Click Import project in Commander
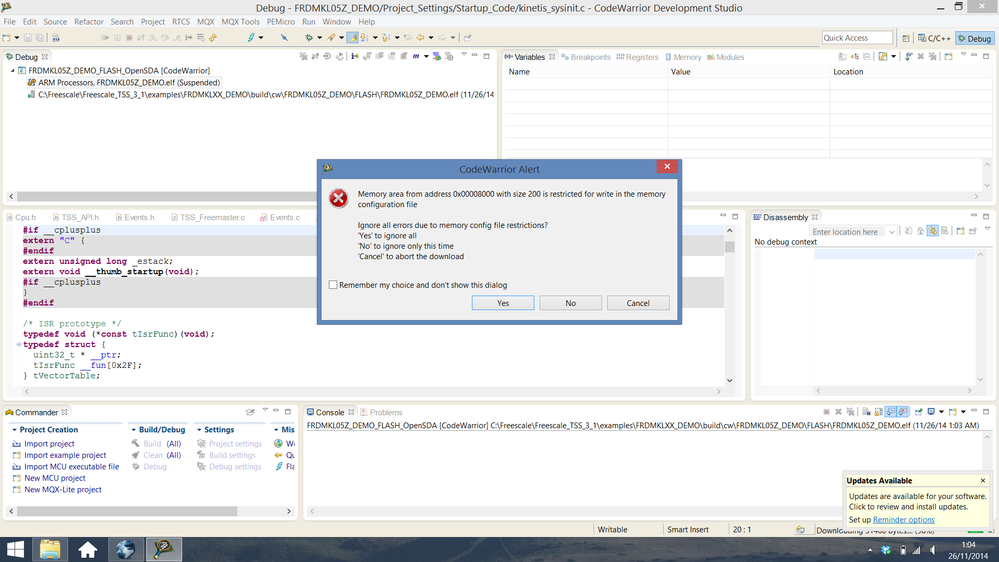Image resolution: width=999 pixels, height=562 pixels. 49,443
